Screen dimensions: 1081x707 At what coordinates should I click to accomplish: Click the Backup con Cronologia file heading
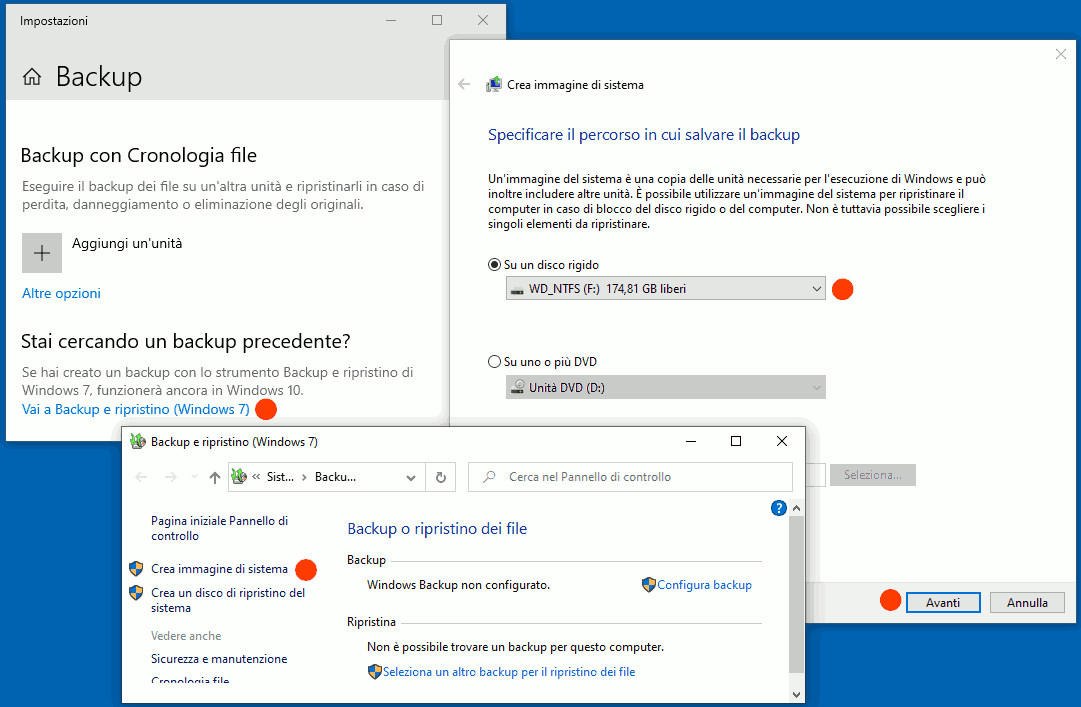pos(139,156)
